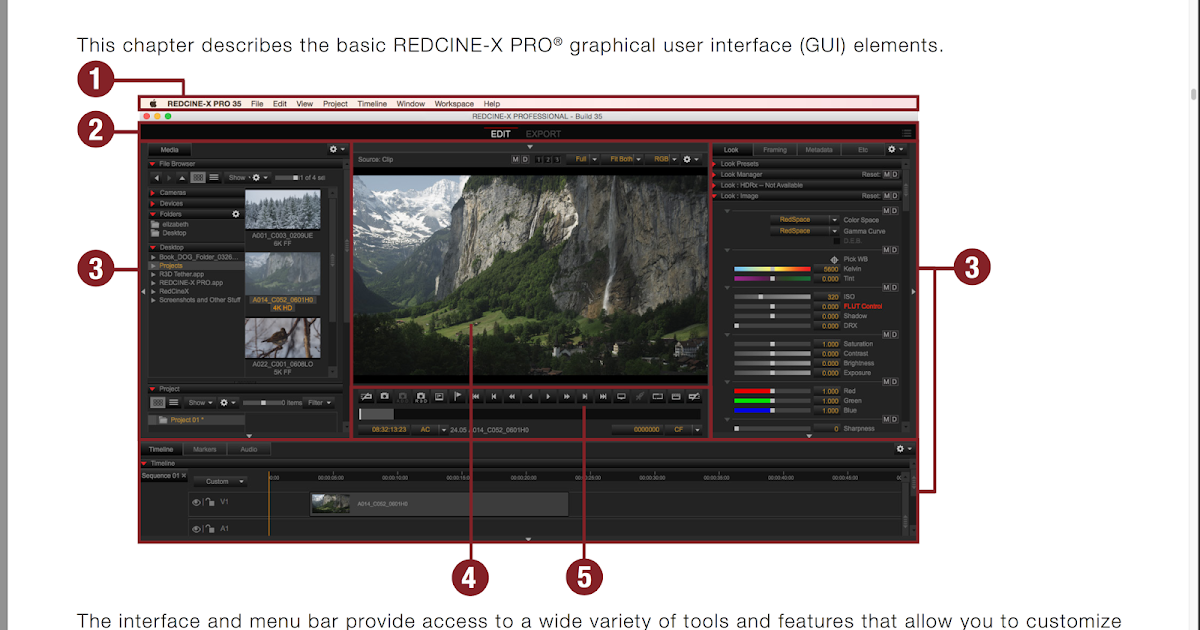
Task: Open the Filter dropdown in Project panel
Action: 319,403
